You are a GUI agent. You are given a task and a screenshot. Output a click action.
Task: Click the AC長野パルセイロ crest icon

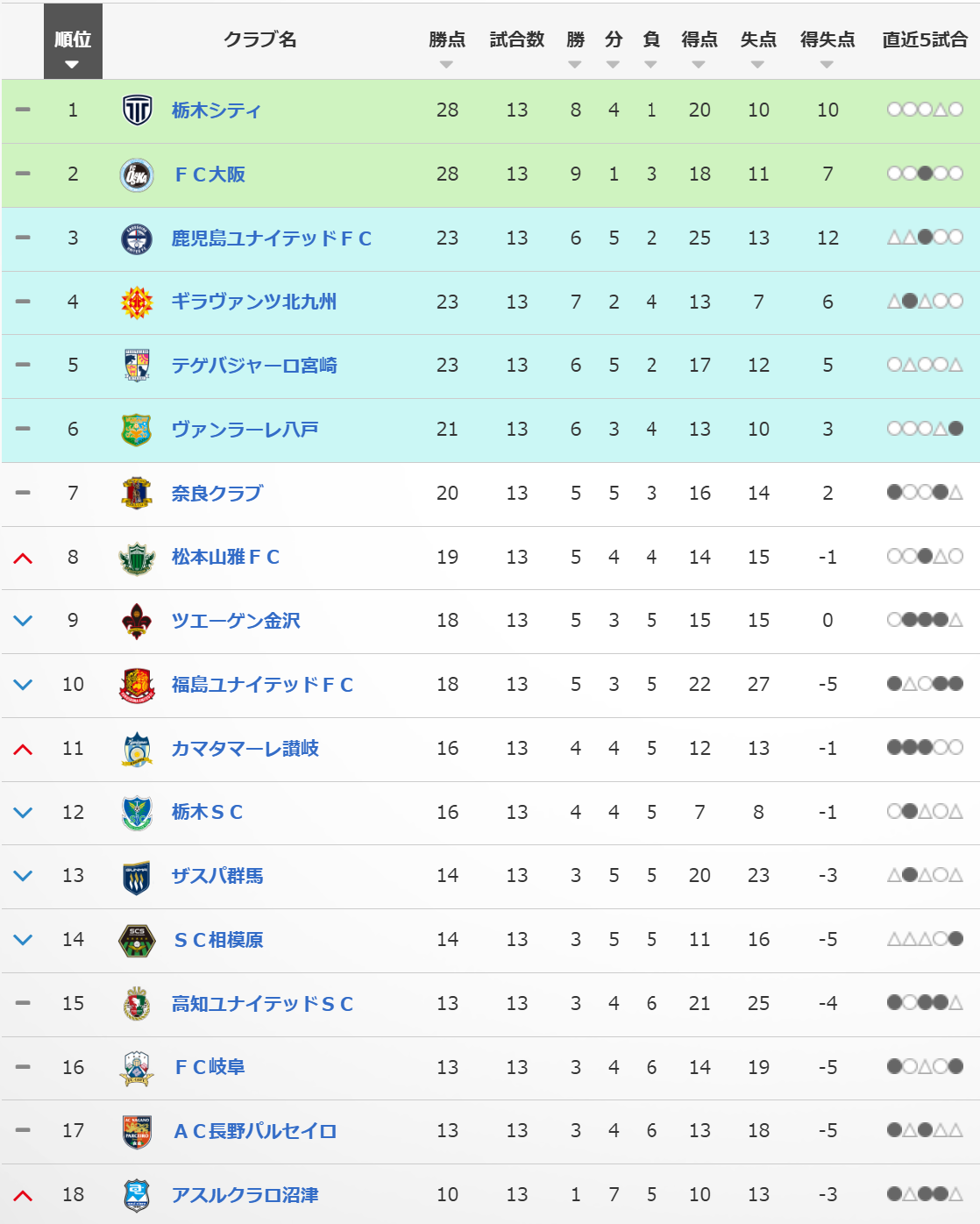coord(137,1132)
